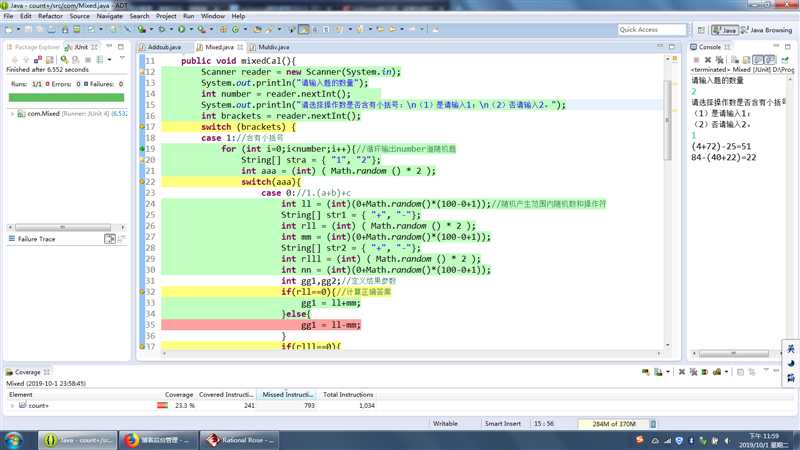
Task: Open the Project menu
Action: (x=166, y=16)
